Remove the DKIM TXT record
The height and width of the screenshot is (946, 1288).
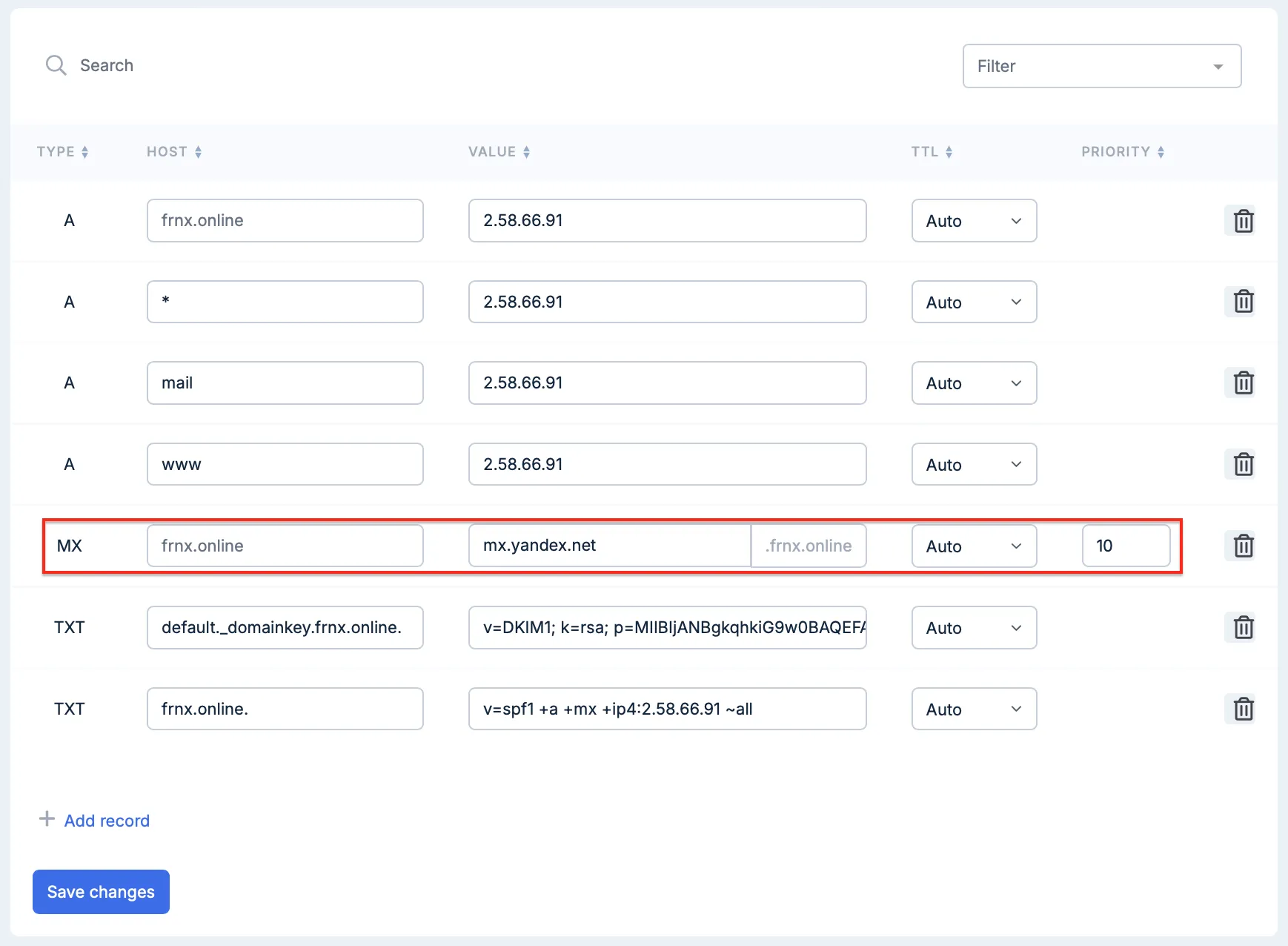[1243, 628]
